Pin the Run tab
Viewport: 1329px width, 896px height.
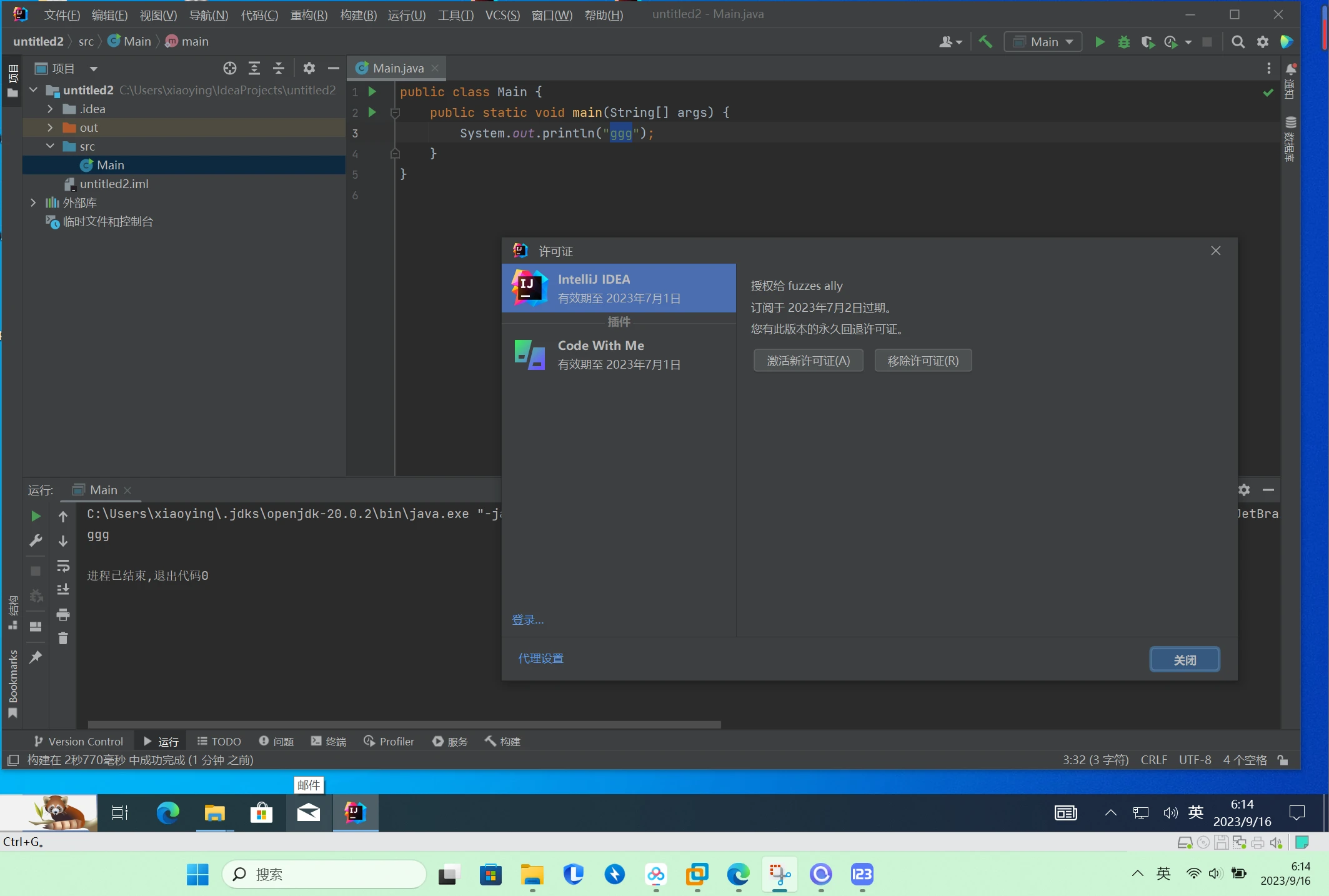click(x=36, y=657)
